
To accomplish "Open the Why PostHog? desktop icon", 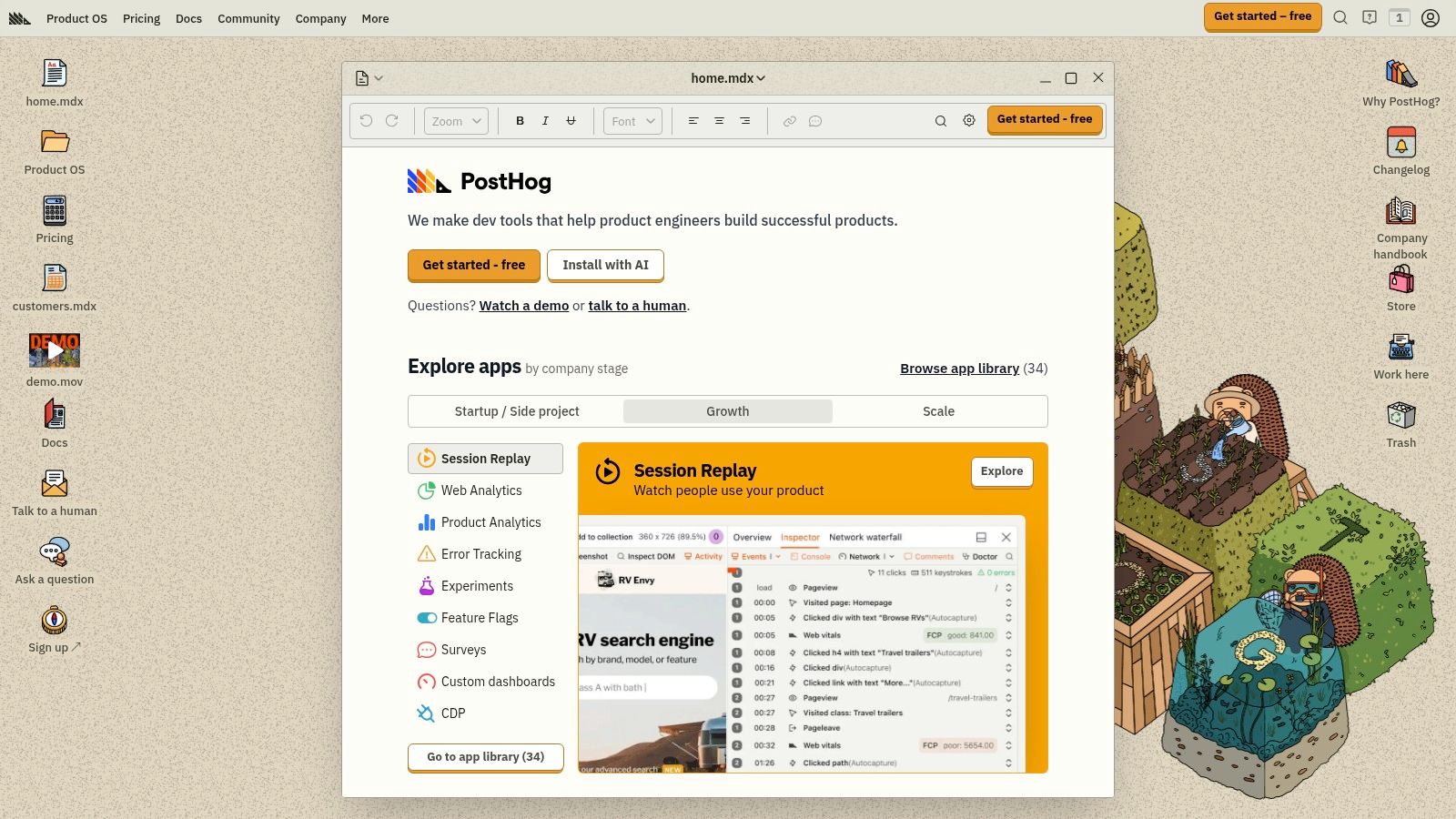I will click(1401, 83).
